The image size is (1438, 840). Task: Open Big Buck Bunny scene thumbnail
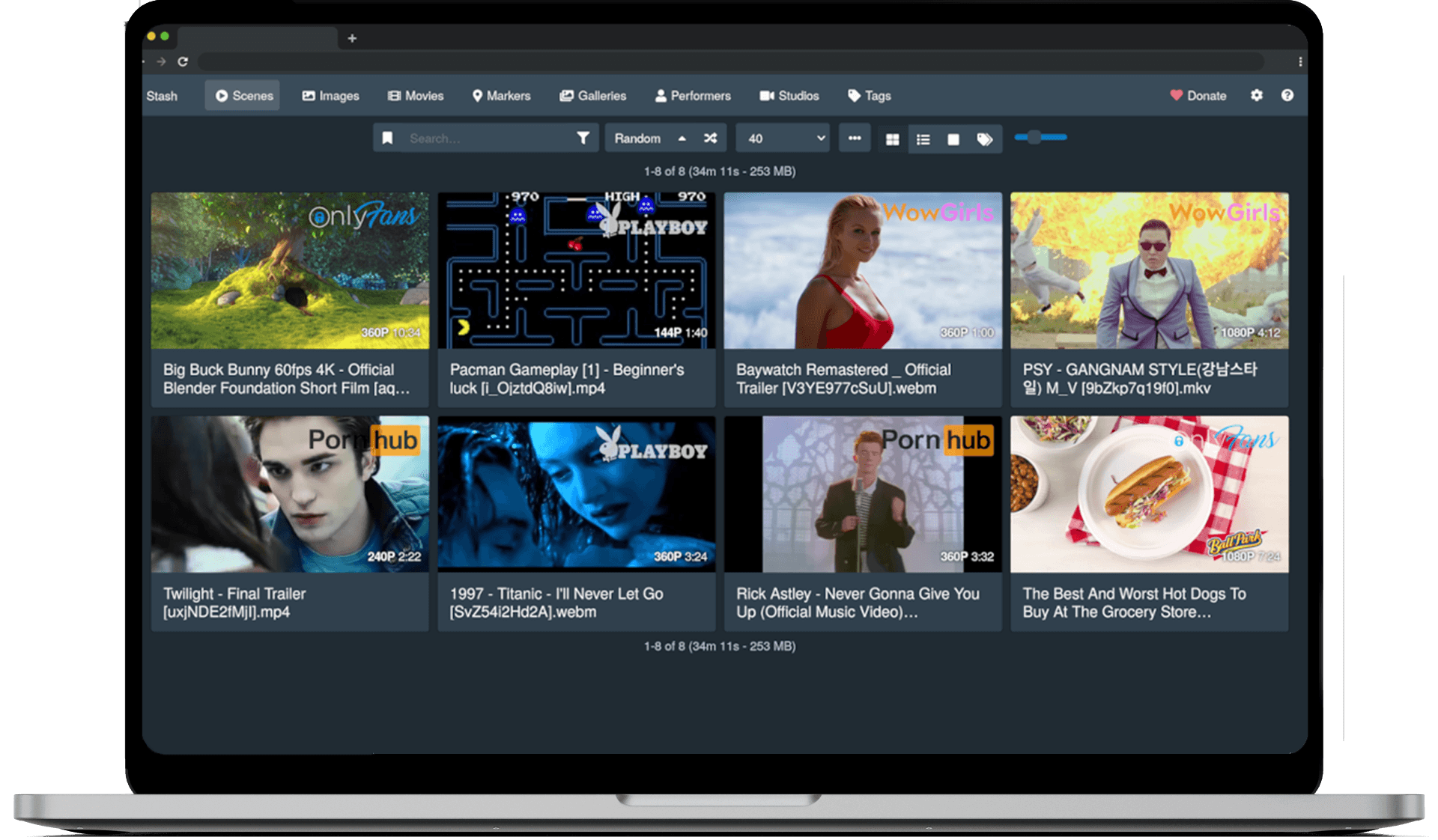[x=290, y=270]
